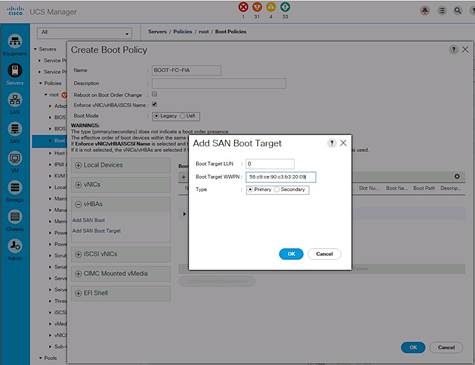
Task: Click the search icon in top bar
Action: click(458, 11)
